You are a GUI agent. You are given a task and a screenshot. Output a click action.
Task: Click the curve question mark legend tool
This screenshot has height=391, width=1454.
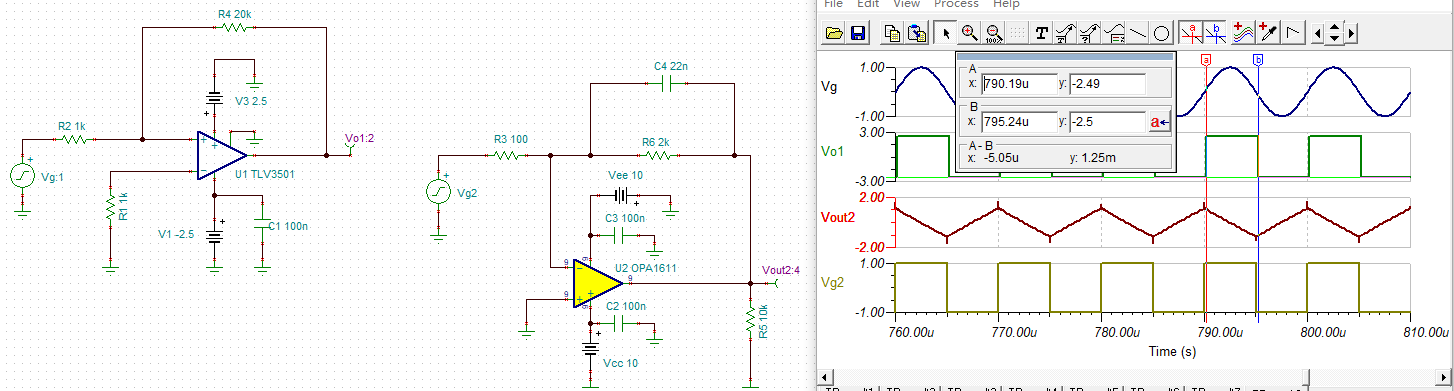1090,33
